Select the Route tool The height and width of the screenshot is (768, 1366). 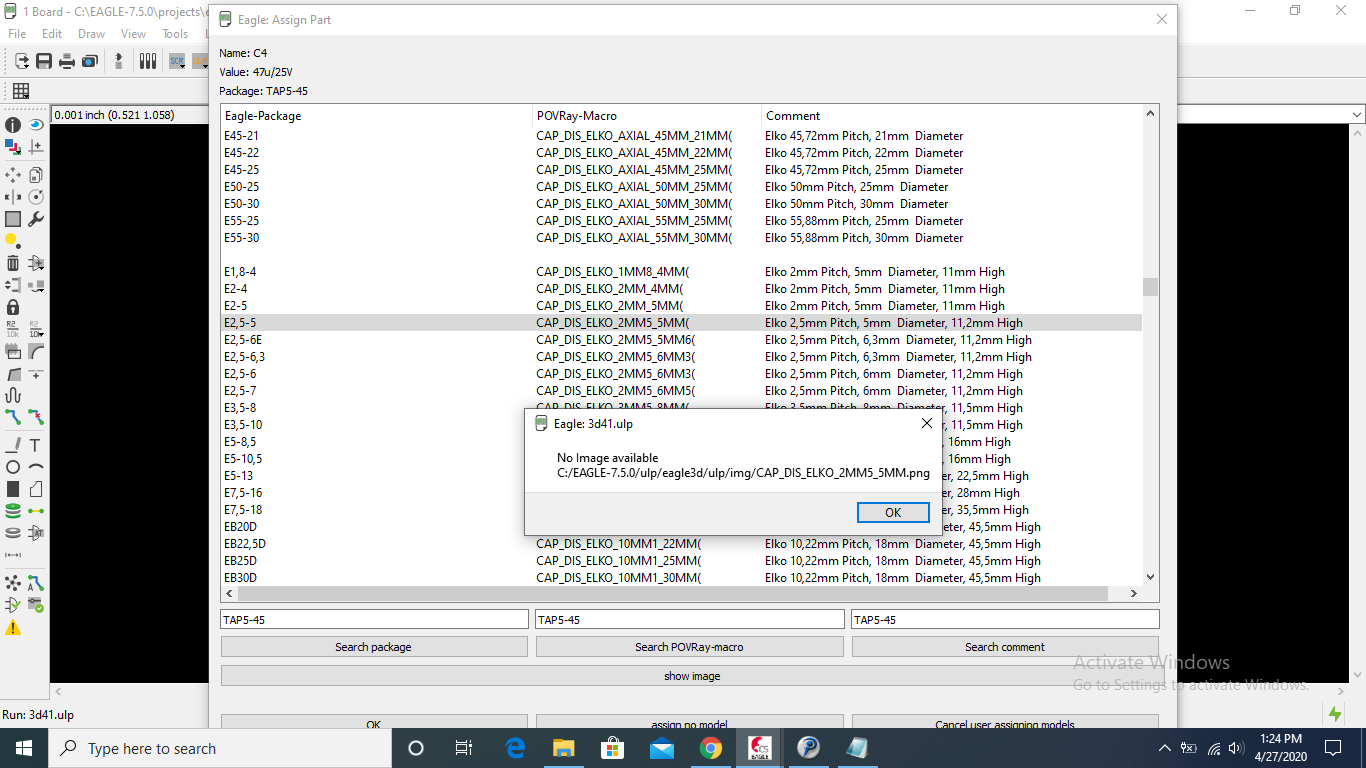pos(13,417)
